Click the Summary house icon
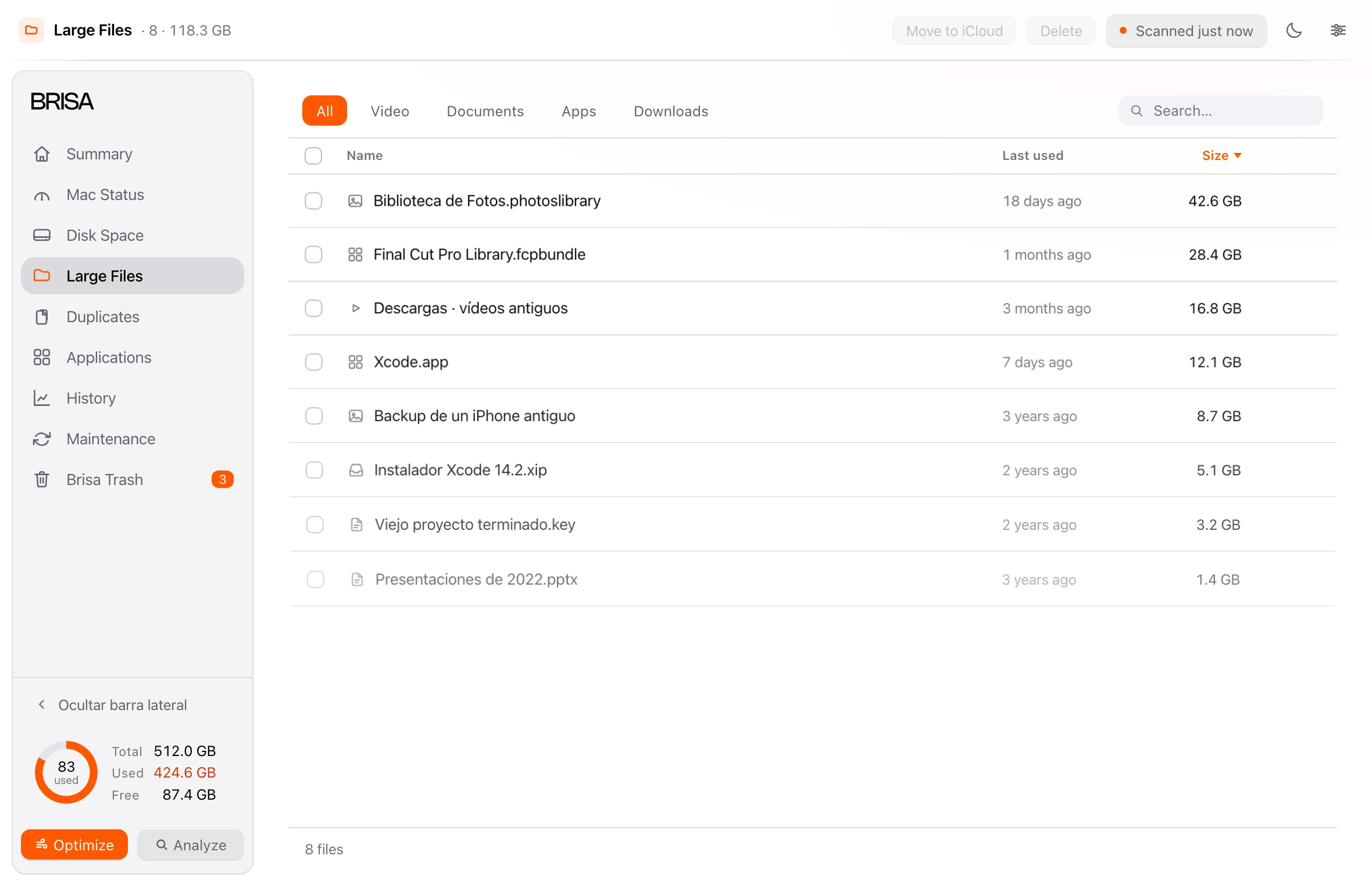Screen dimensions: 1372x884 click(42, 154)
